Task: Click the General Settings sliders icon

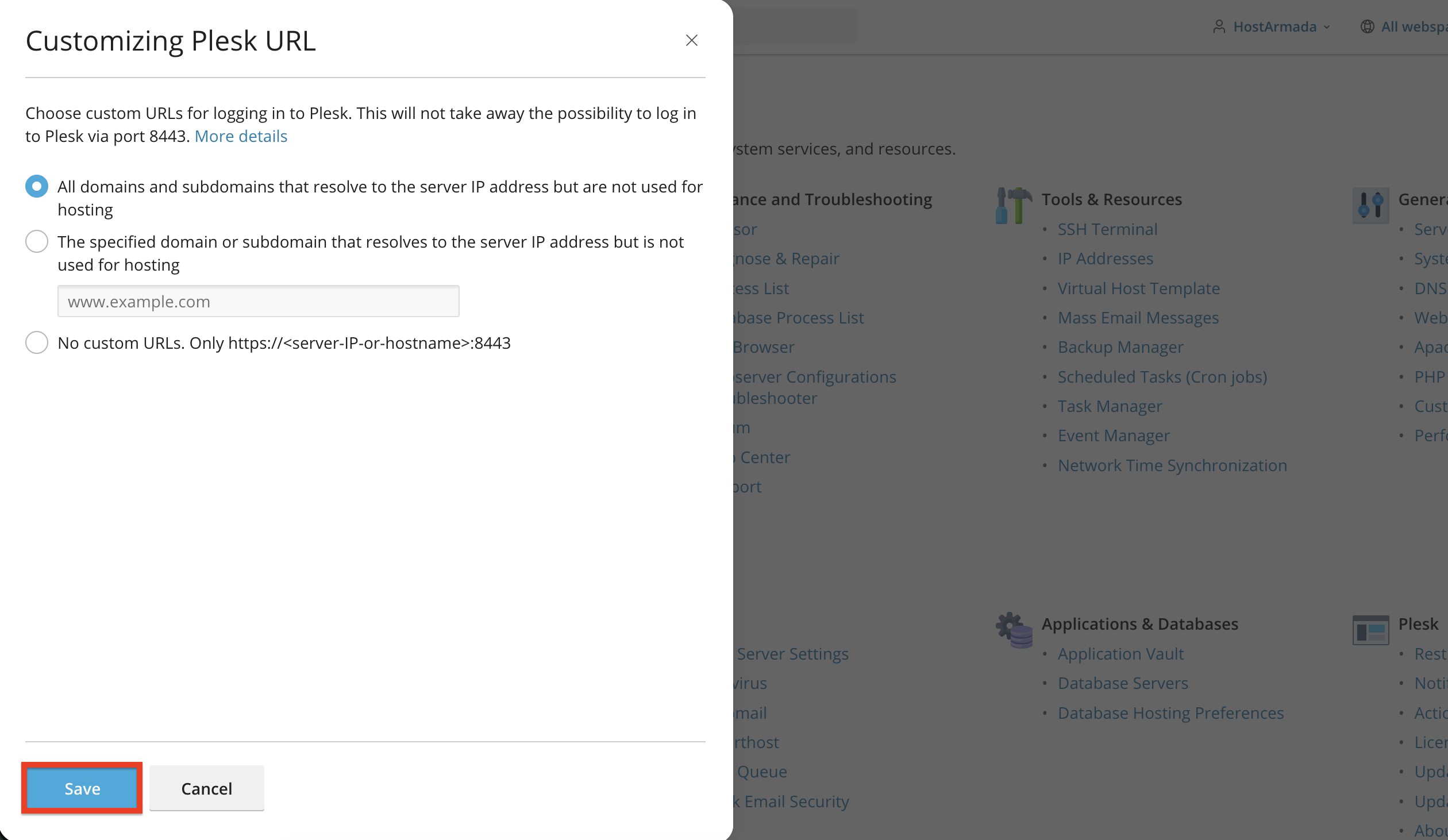Action: 1370,205
